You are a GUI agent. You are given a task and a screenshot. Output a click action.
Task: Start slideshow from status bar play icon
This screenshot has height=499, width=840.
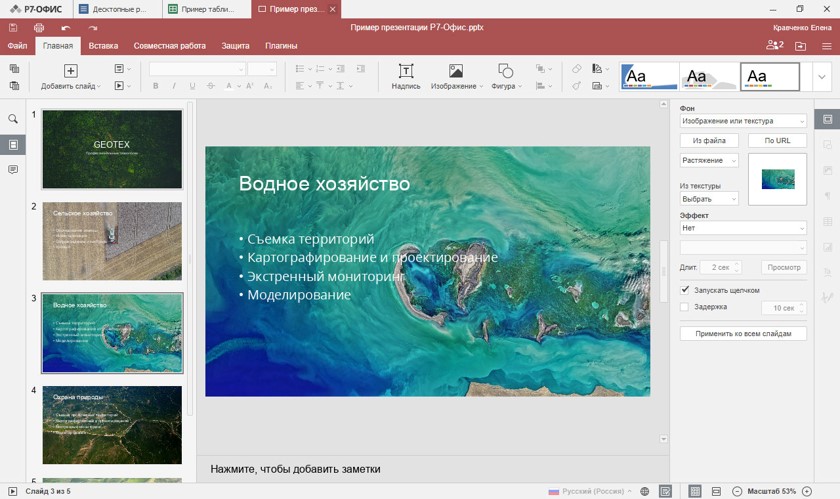(x=13, y=491)
